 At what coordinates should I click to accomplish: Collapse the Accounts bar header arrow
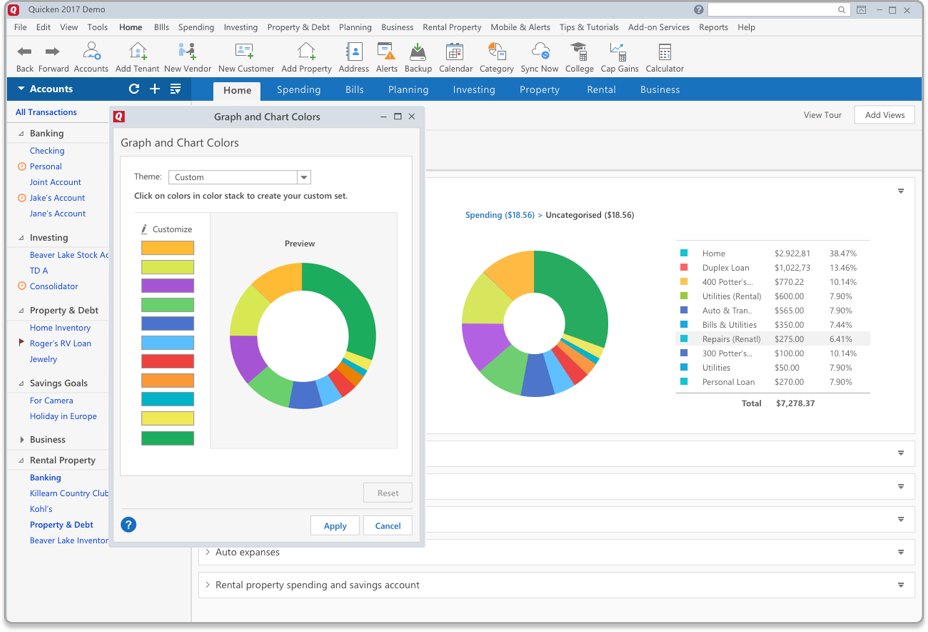pyautogui.click(x=21, y=89)
